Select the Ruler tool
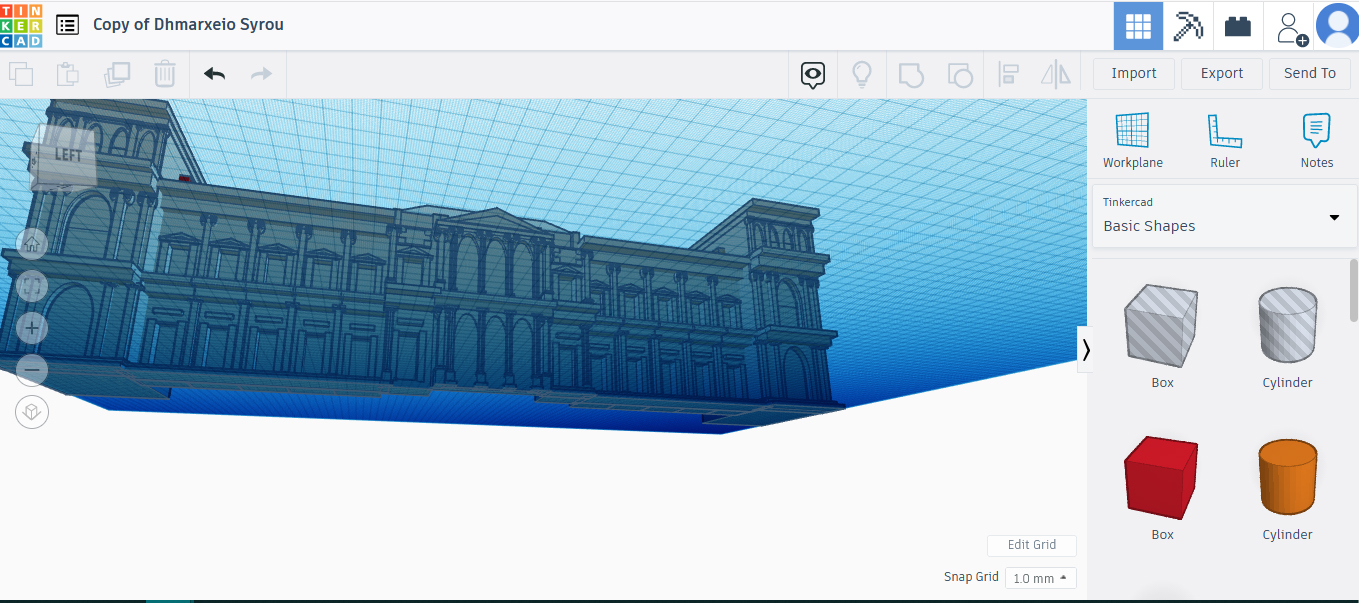The width and height of the screenshot is (1359, 603). point(1224,140)
